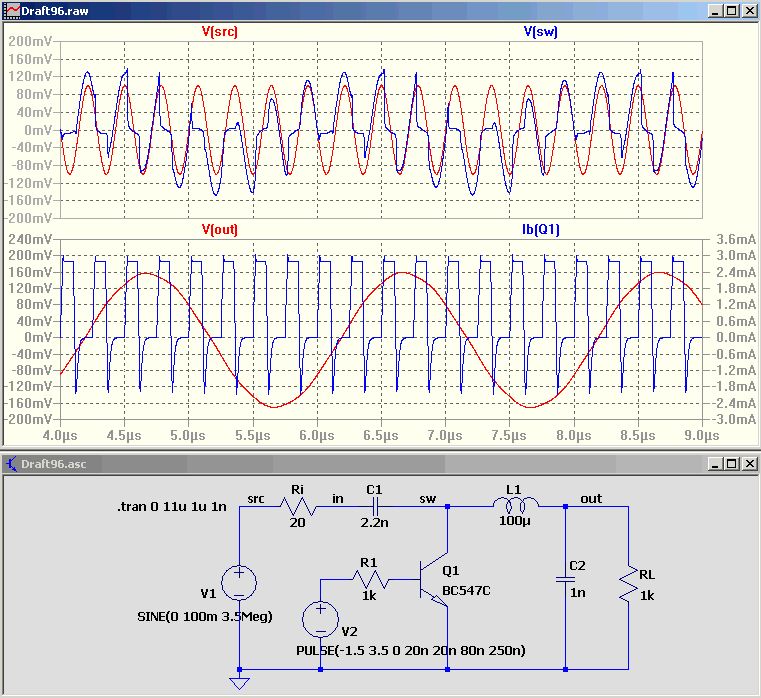Select the V1 sine voltage source symbol
761x698 pixels.
coord(240,583)
